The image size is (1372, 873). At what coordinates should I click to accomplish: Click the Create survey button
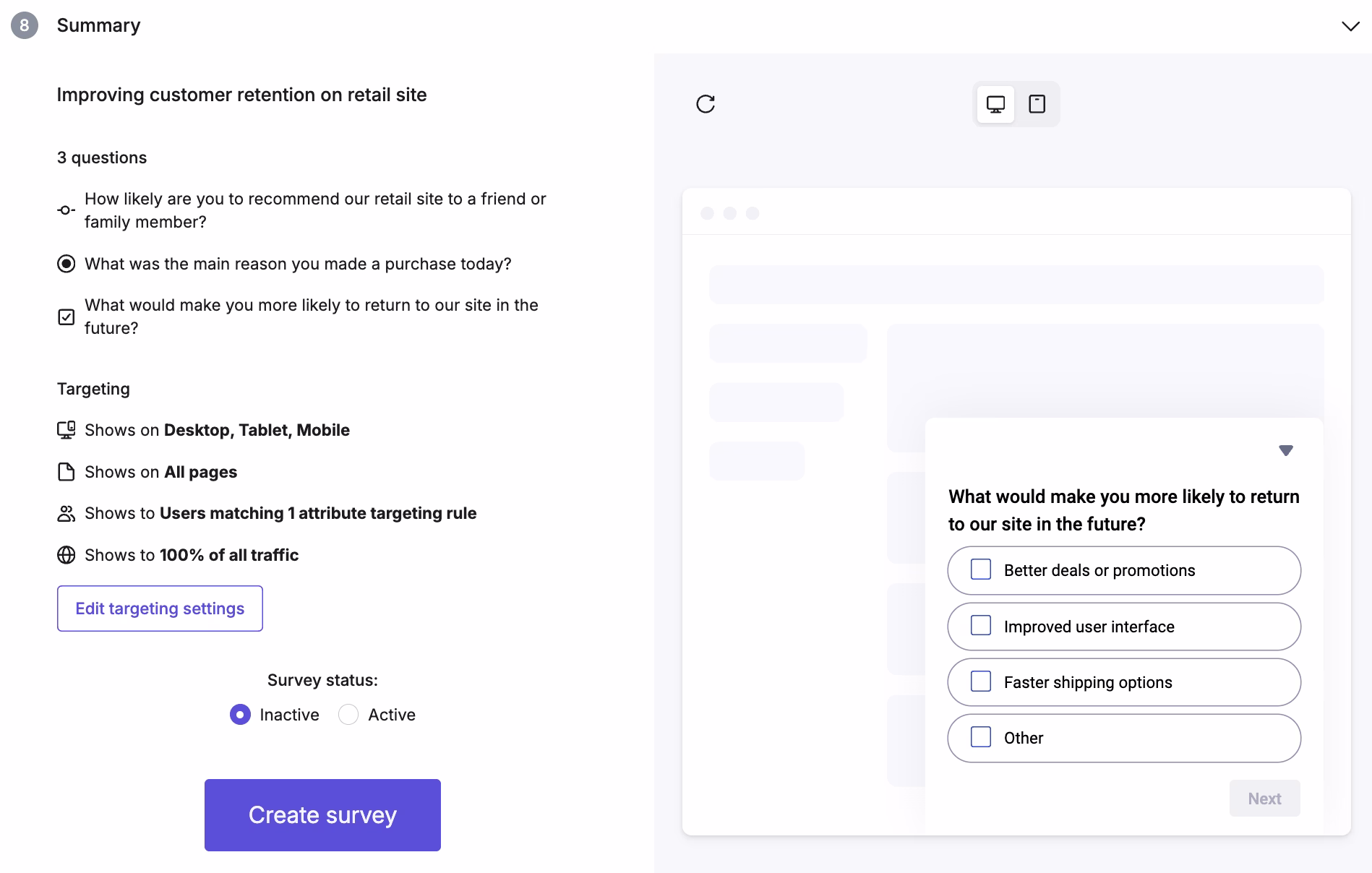tap(322, 815)
